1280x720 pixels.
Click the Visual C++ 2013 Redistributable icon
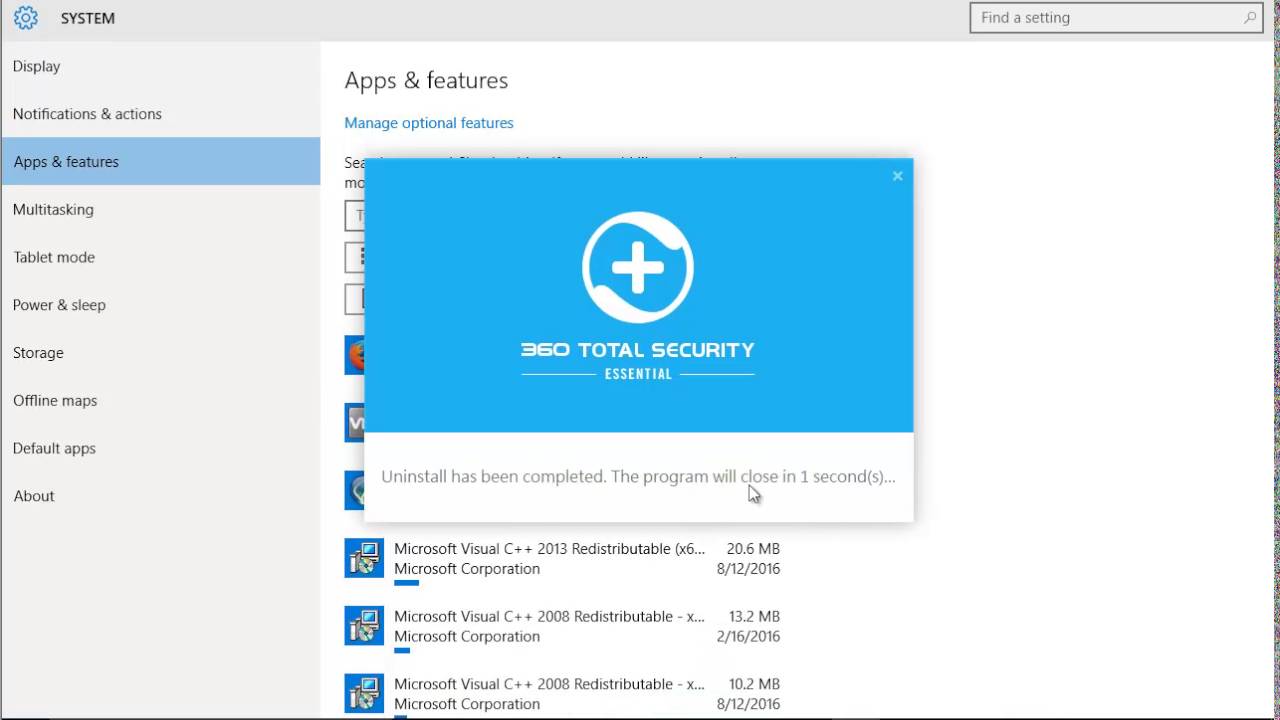tap(364, 558)
